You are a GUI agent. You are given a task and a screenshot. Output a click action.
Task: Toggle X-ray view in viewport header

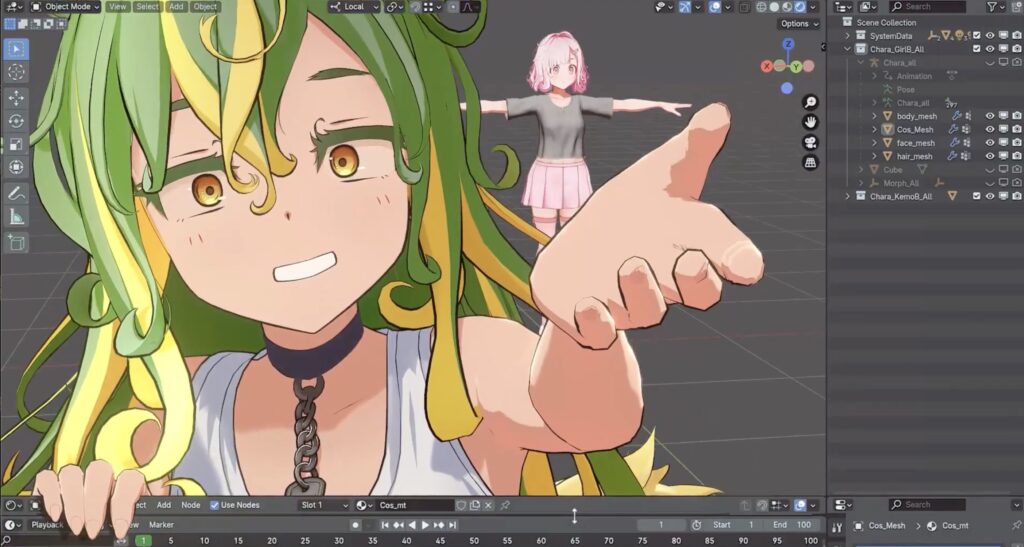coord(744,7)
